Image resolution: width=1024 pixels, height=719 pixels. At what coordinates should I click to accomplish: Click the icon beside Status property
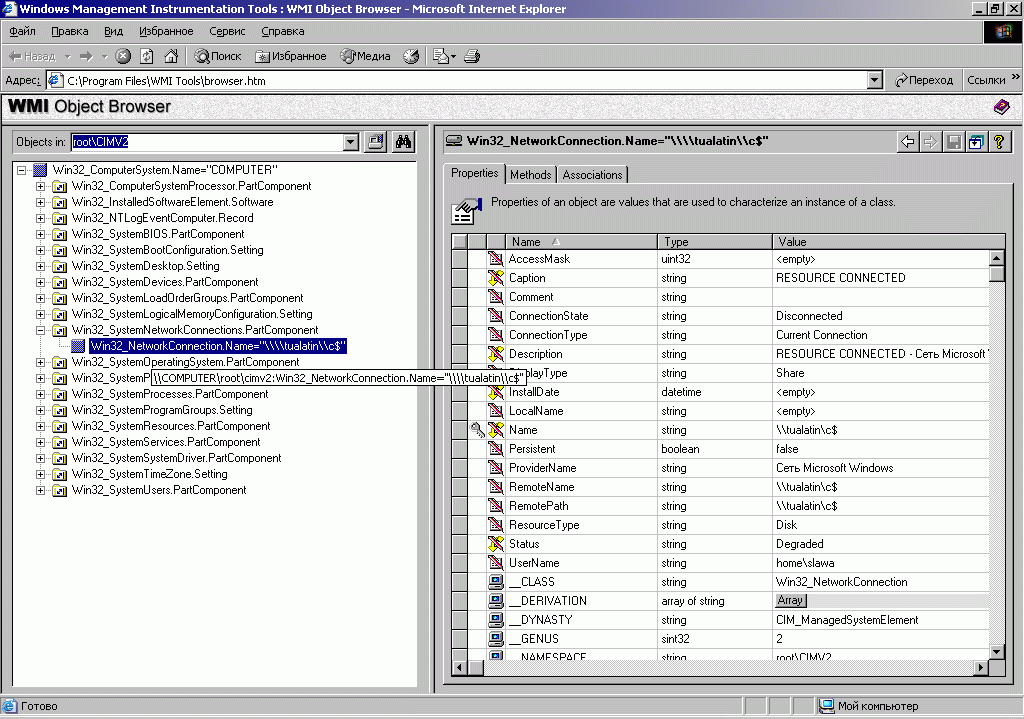point(496,543)
